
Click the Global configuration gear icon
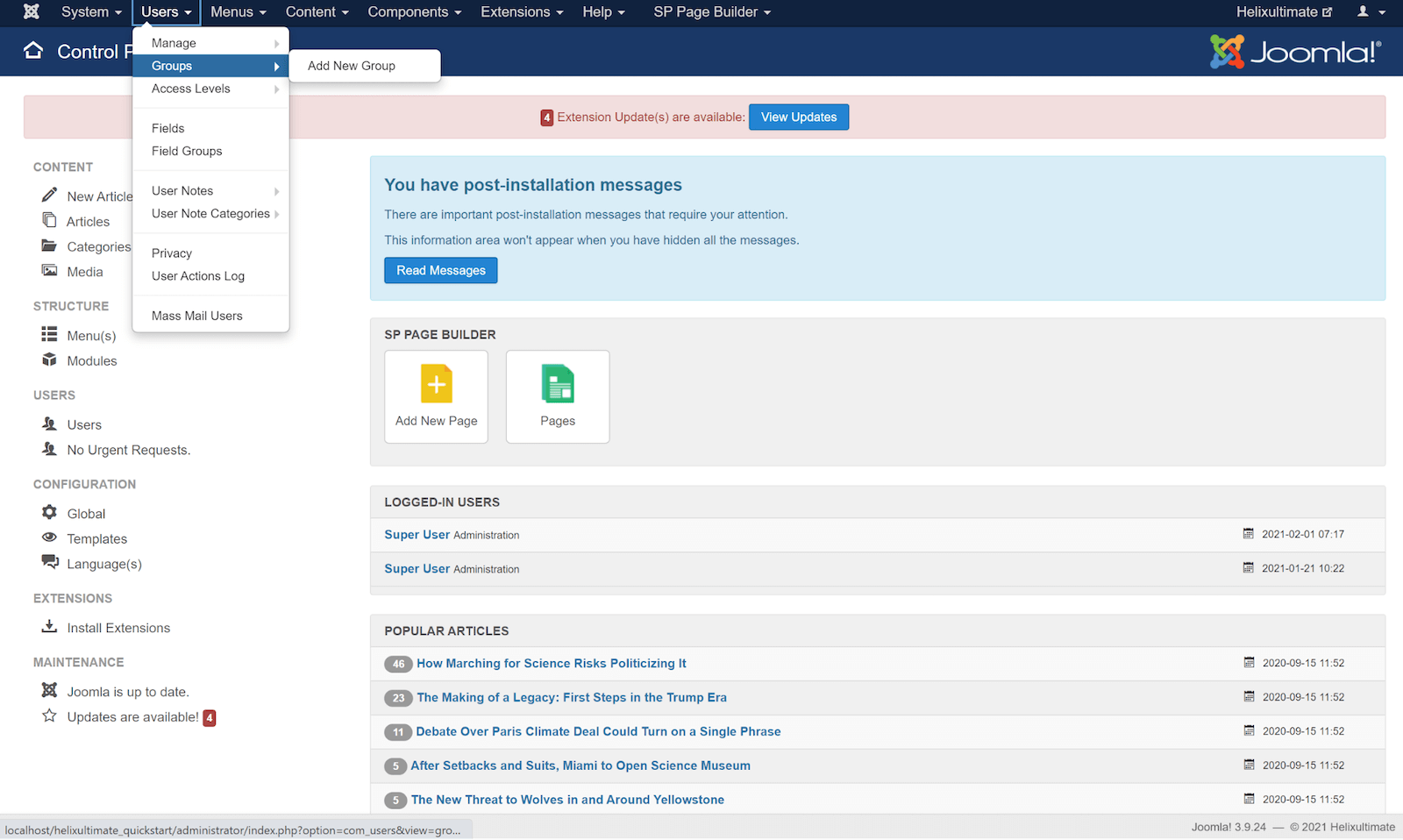tap(50, 513)
